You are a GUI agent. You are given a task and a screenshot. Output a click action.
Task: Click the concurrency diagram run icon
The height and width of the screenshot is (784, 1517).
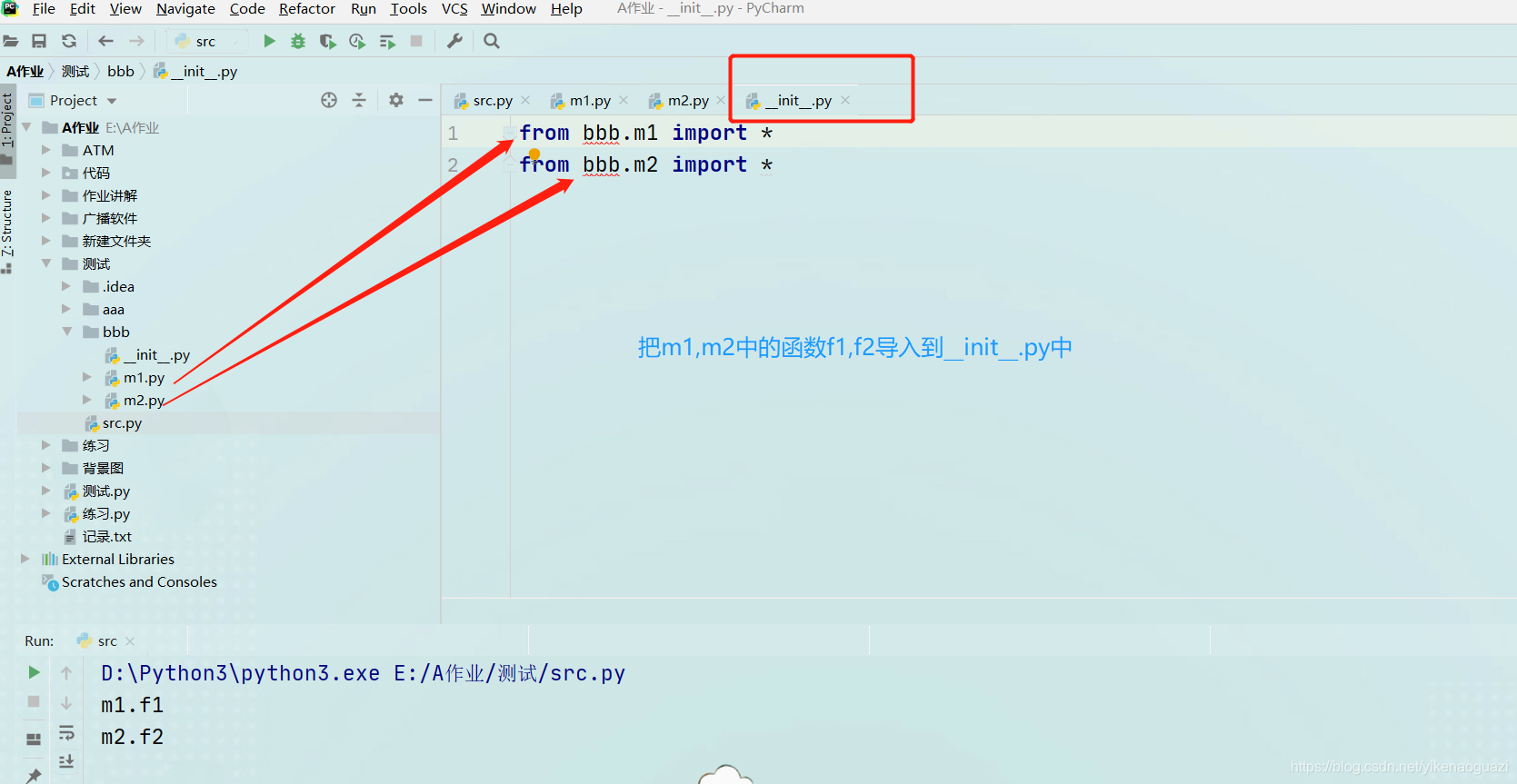387,41
